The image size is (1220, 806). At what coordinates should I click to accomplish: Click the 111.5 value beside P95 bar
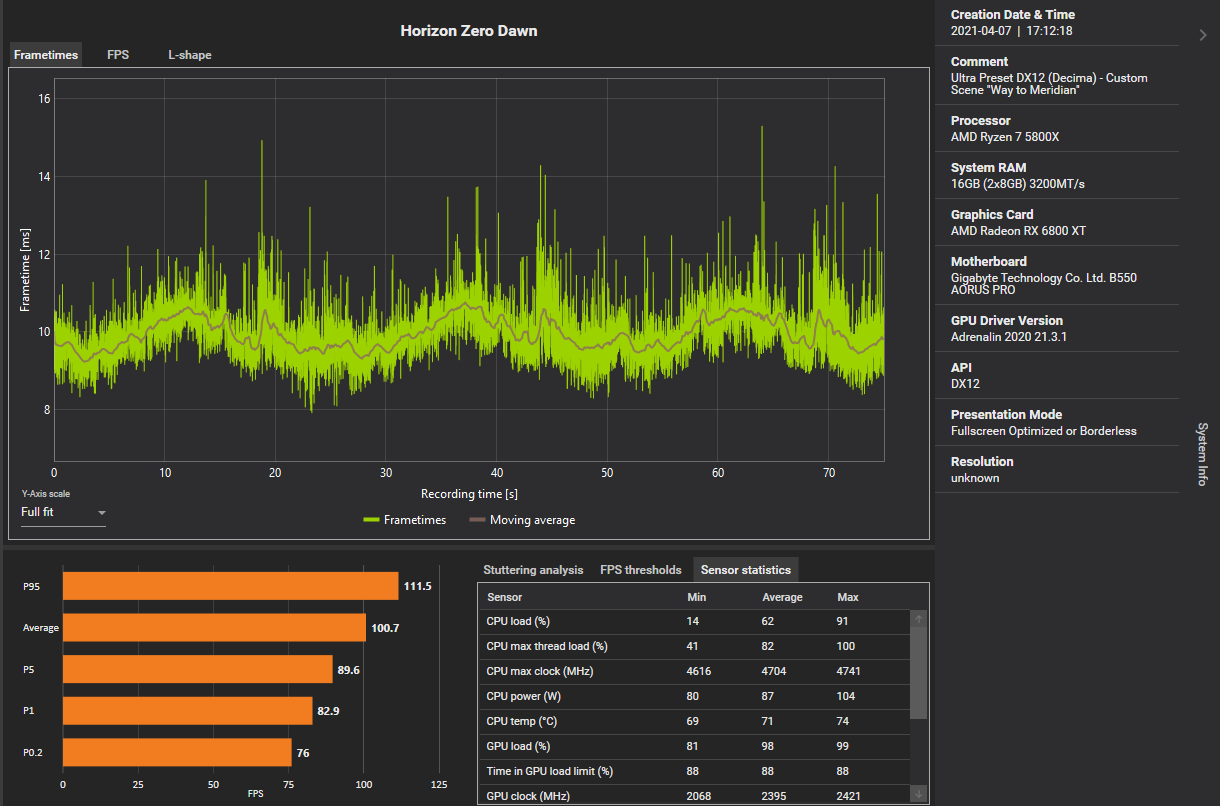click(x=417, y=586)
